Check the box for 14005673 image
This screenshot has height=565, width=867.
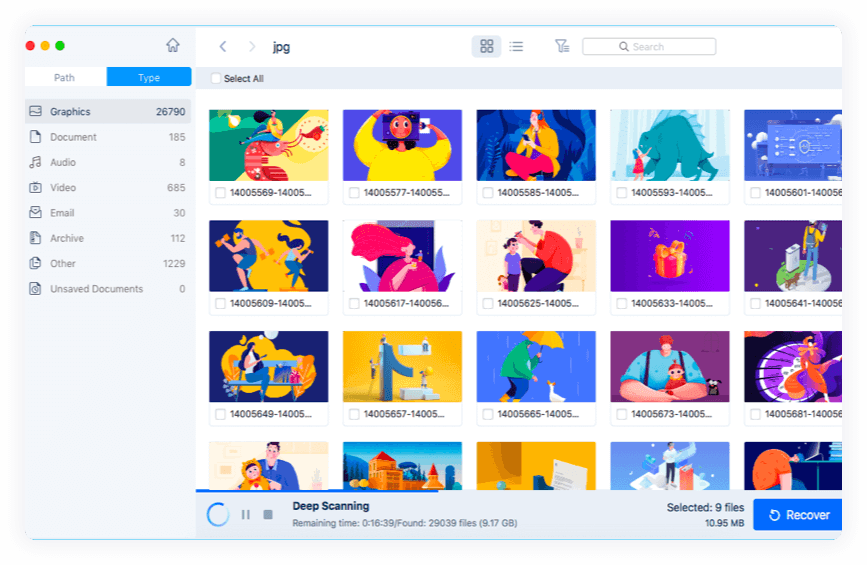point(621,414)
